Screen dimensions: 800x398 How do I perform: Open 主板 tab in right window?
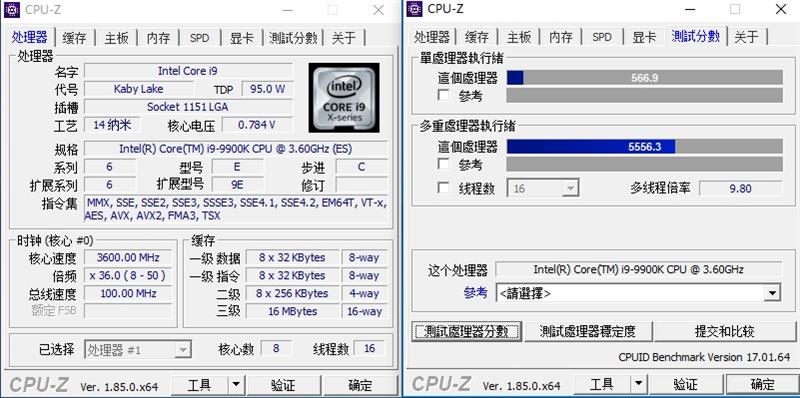(519, 37)
